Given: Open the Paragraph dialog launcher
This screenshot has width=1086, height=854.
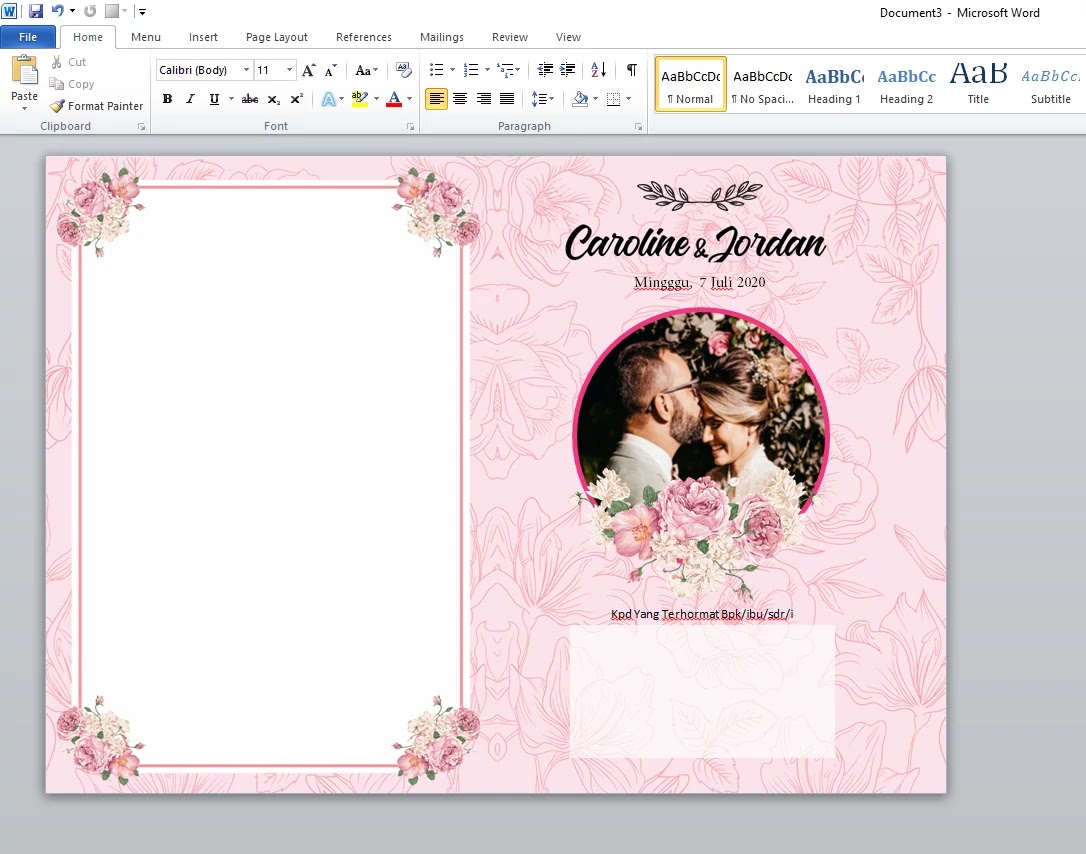Looking at the screenshot, I should [x=638, y=127].
